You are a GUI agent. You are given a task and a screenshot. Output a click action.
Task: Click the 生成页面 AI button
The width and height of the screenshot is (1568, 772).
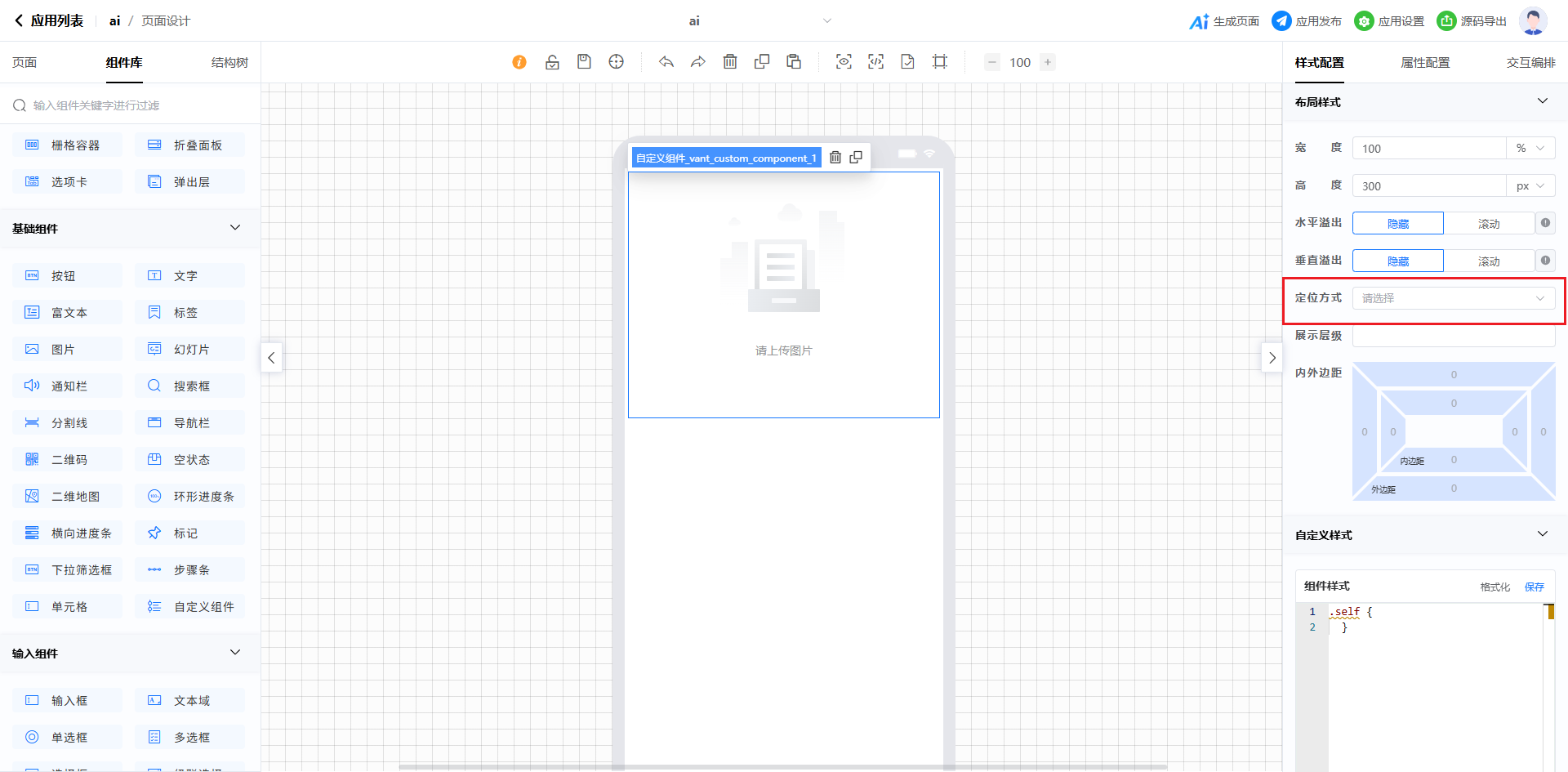click(1224, 21)
